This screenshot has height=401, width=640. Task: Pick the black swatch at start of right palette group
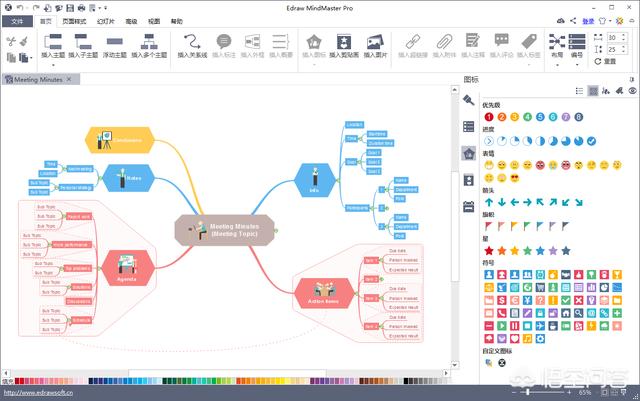point(406,381)
